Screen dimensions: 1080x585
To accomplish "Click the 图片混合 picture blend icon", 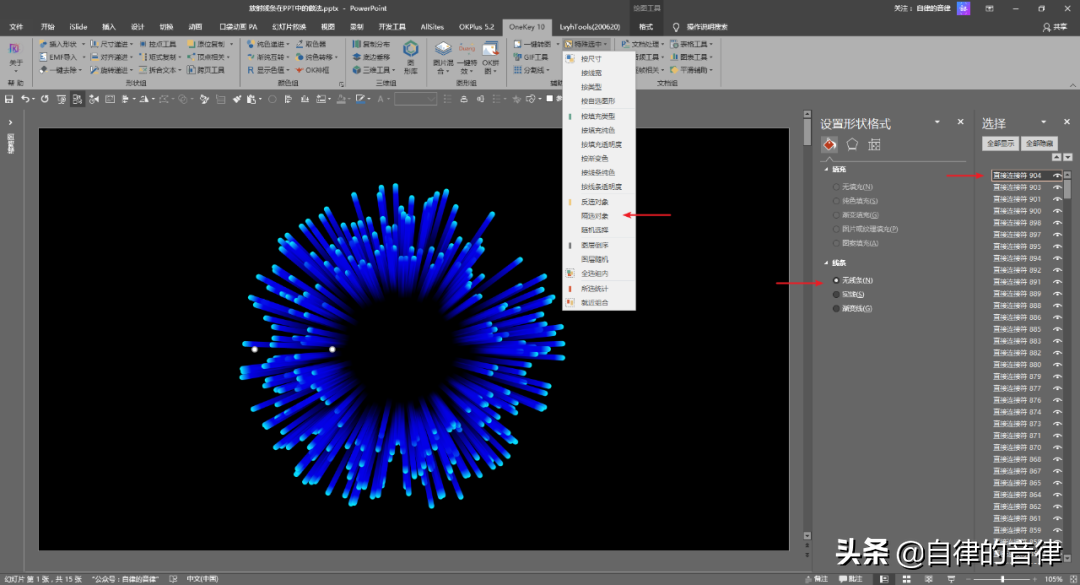I will click(443, 57).
